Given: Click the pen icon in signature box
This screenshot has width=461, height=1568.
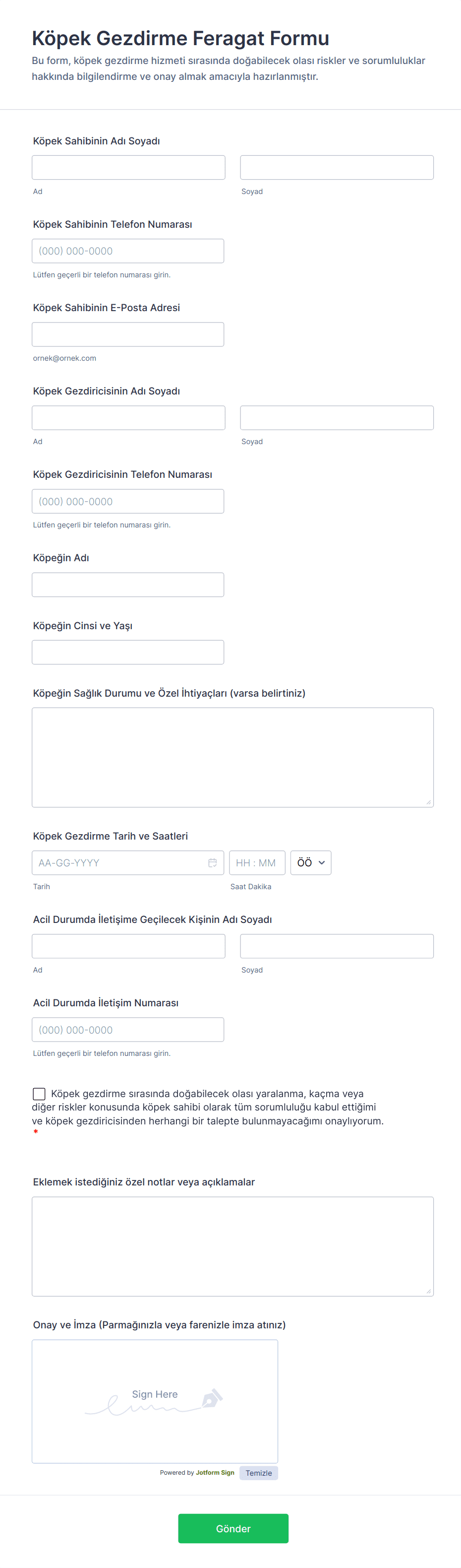Looking at the screenshot, I should (x=212, y=1398).
